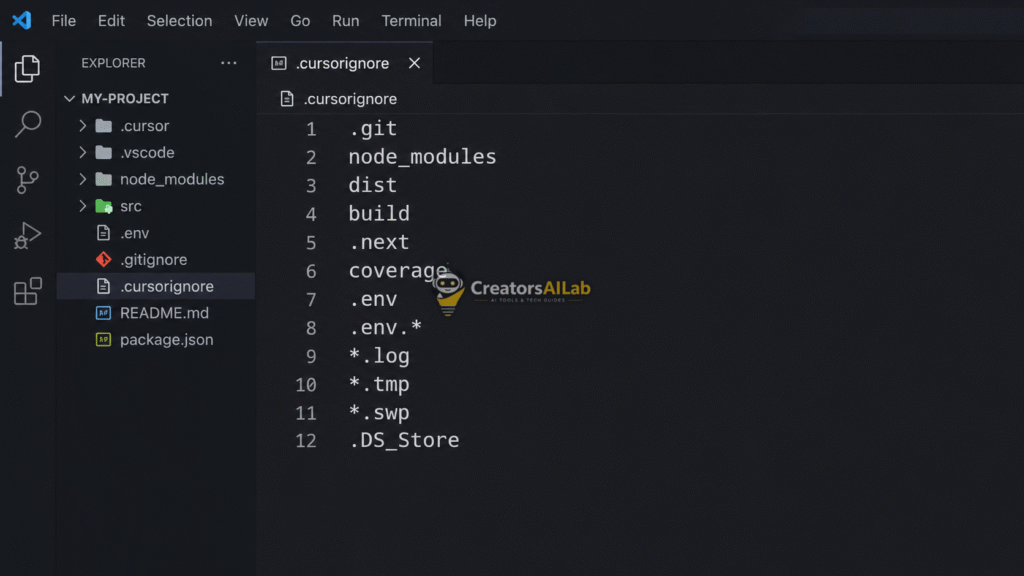This screenshot has height=576, width=1024.
Task: Click the red git icon of .gitignore
Action: (103, 259)
